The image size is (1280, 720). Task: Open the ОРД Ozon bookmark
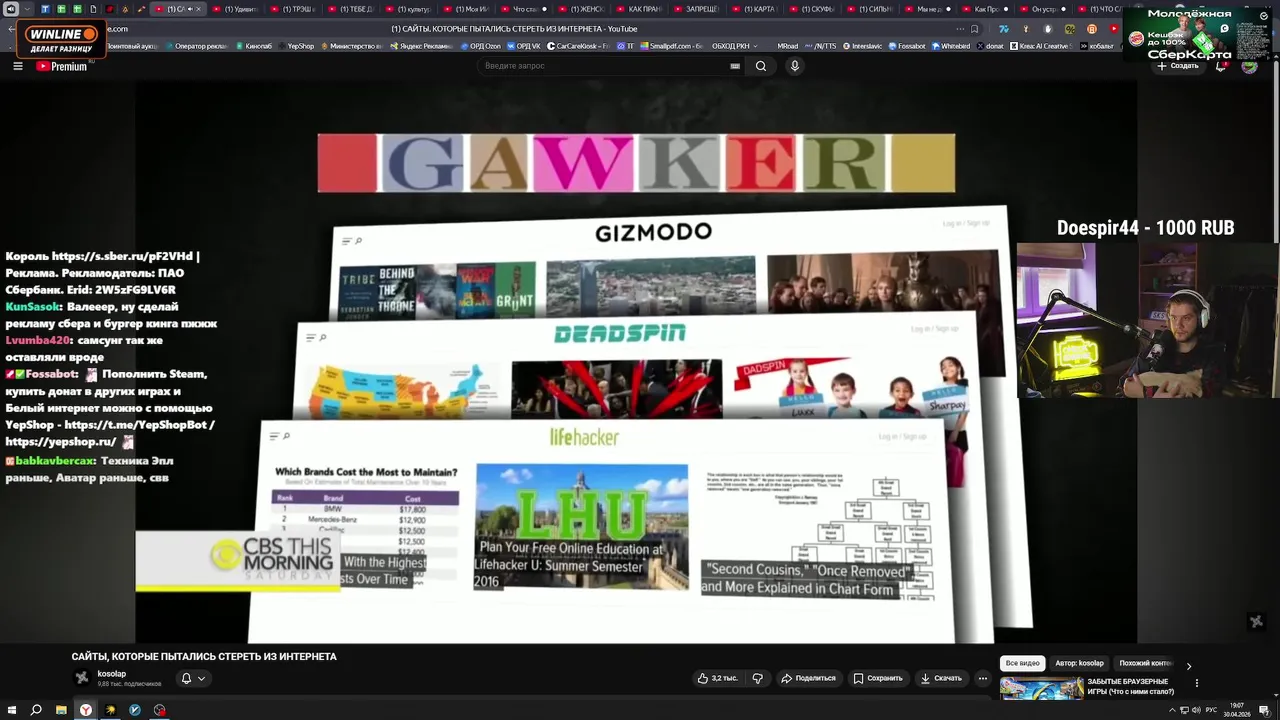pyautogui.click(x=482, y=46)
